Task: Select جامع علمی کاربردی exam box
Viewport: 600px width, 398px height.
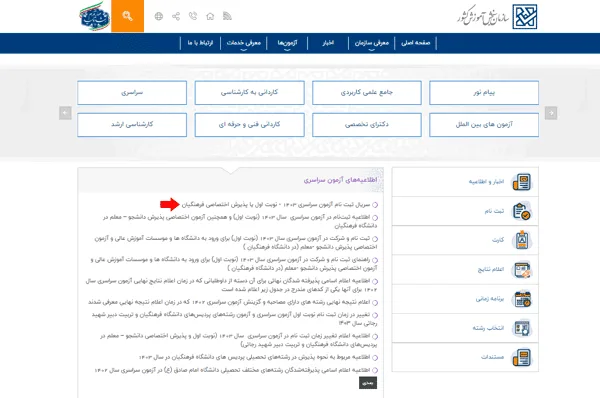Action: (x=367, y=93)
